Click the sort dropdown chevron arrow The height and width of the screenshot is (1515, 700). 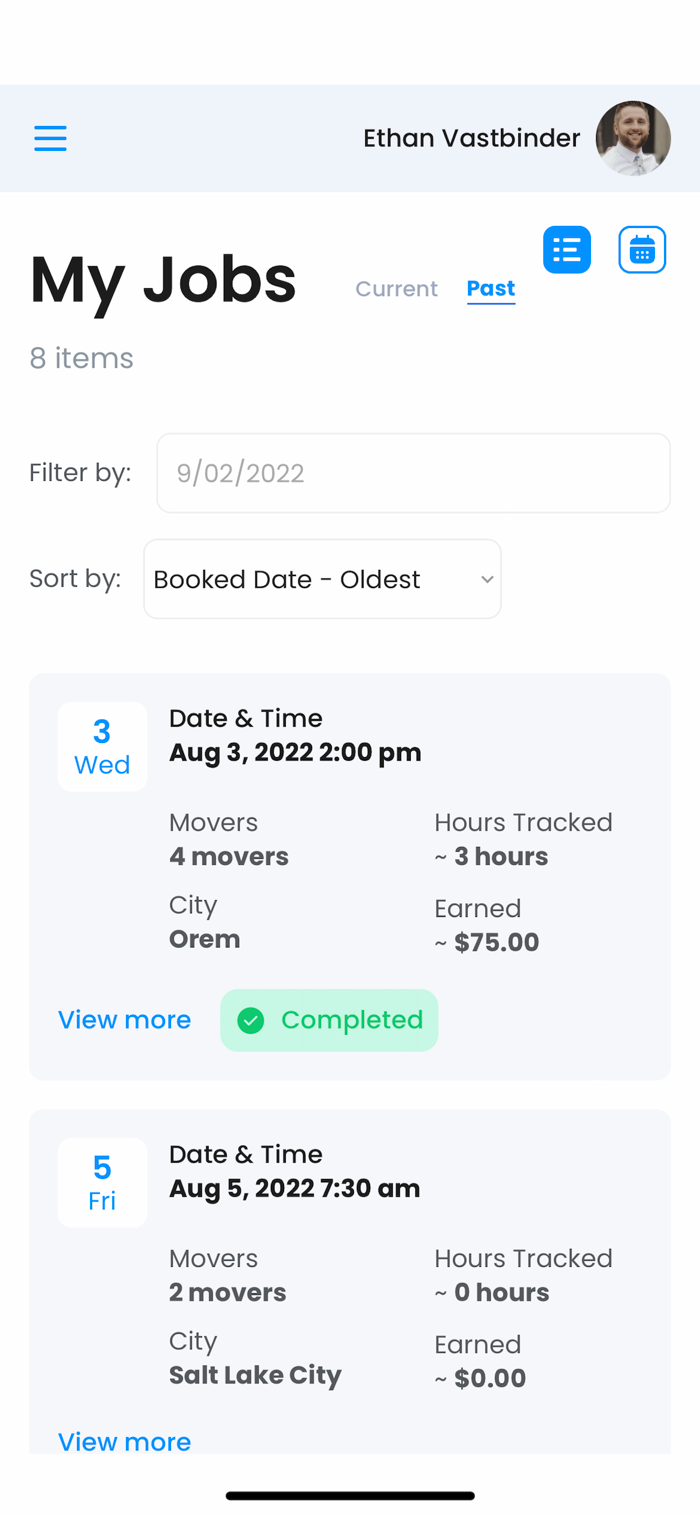coord(487,579)
